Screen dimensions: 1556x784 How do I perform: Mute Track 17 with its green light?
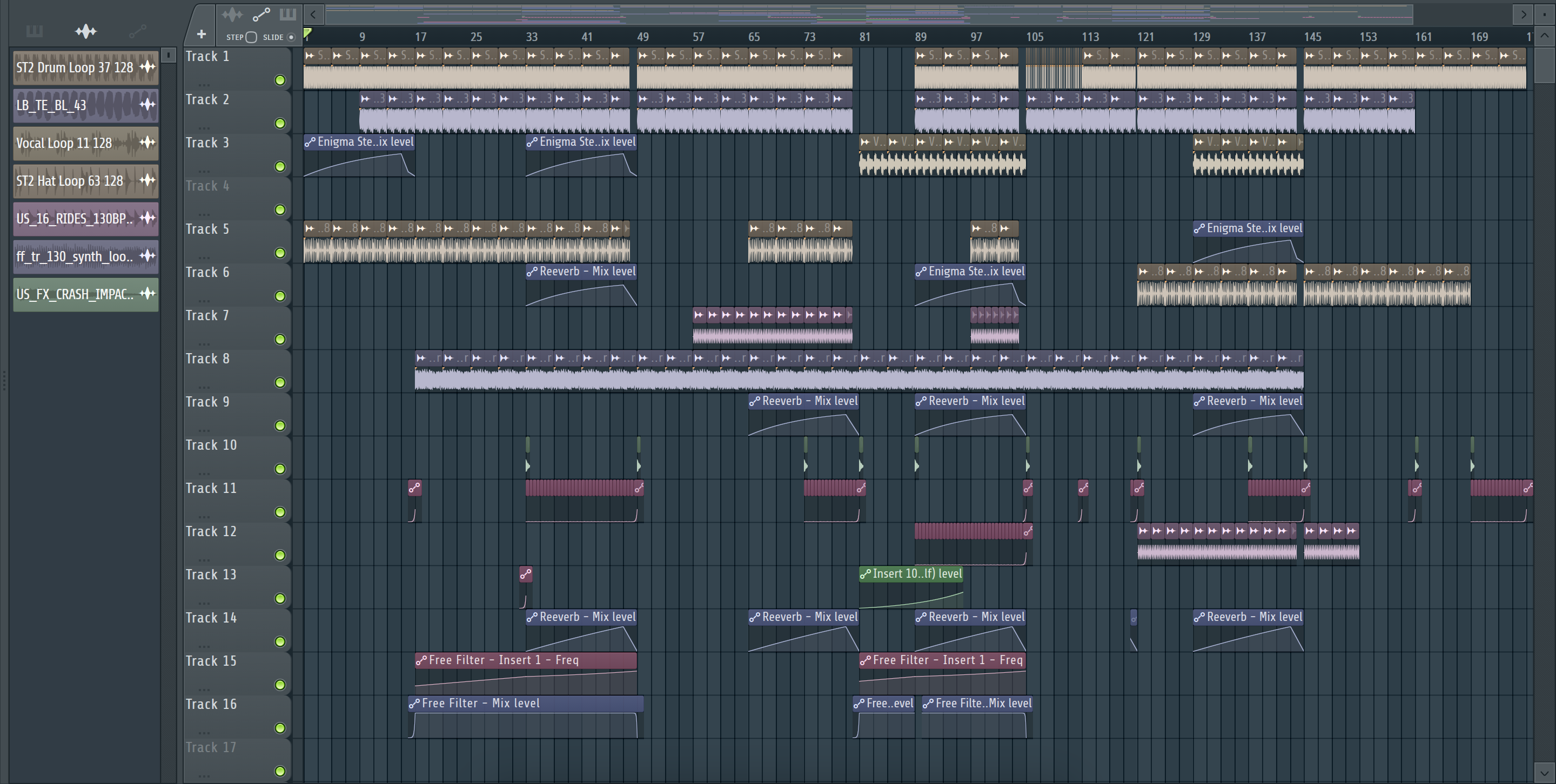280,772
